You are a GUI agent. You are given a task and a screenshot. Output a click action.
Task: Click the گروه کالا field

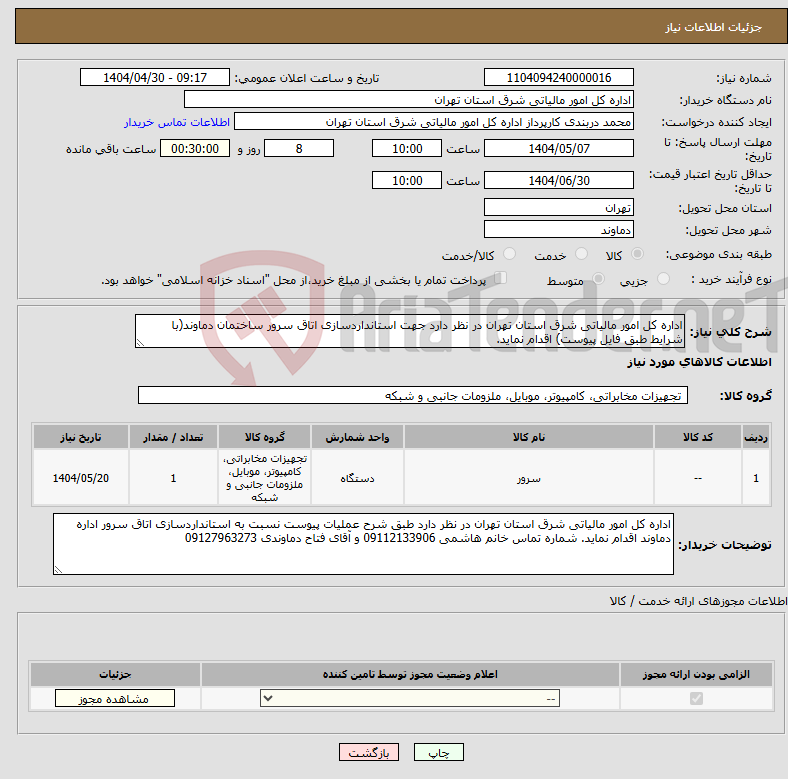(413, 395)
